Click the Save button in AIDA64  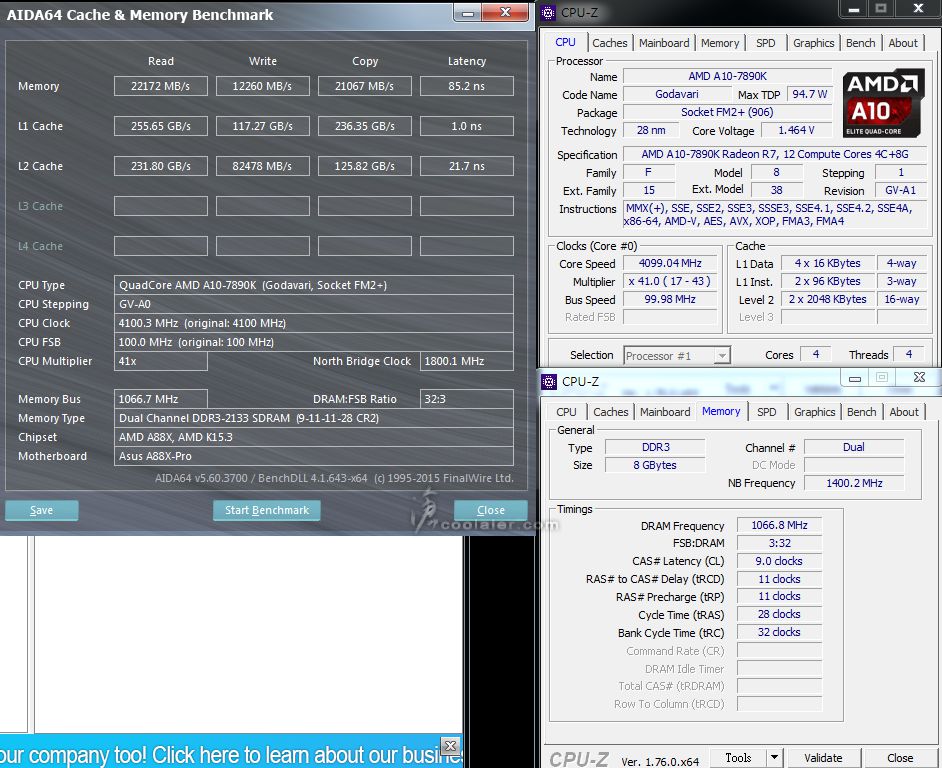click(41, 510)
